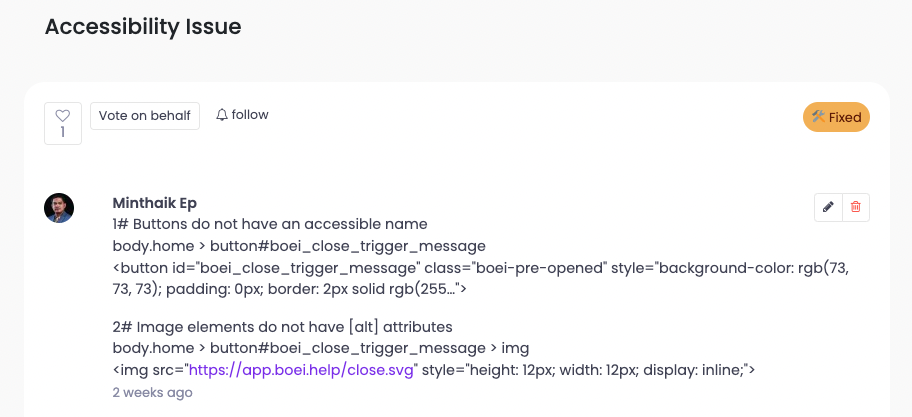Open Minthaik Ep's profile avatar

pos(59,208)
